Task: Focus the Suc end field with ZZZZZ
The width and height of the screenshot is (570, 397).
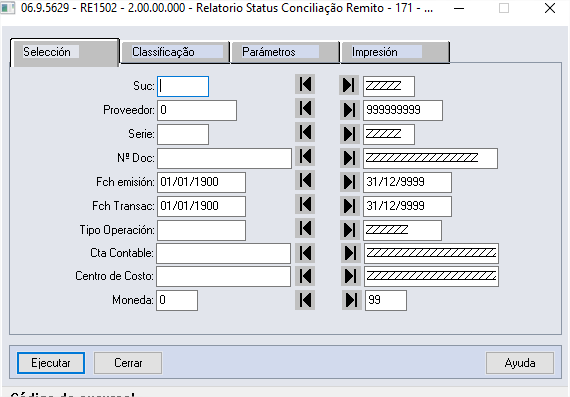Action: click(389, 87)
